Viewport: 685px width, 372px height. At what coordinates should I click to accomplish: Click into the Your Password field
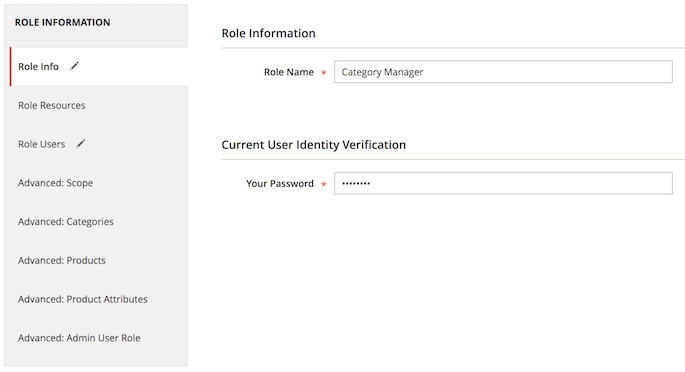pos(503,183)
